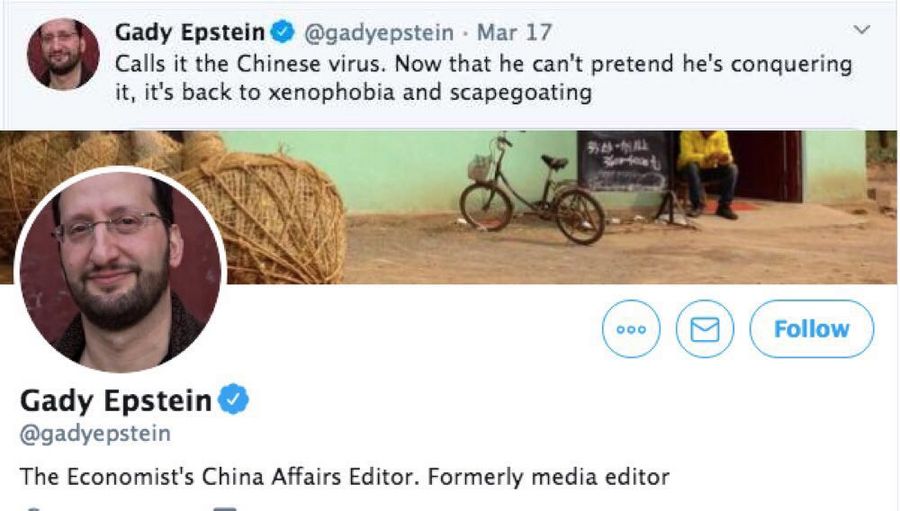Click the @gadyepstein handle under the profile name
This screenshot has height=511, width=900.
[95, 433]
